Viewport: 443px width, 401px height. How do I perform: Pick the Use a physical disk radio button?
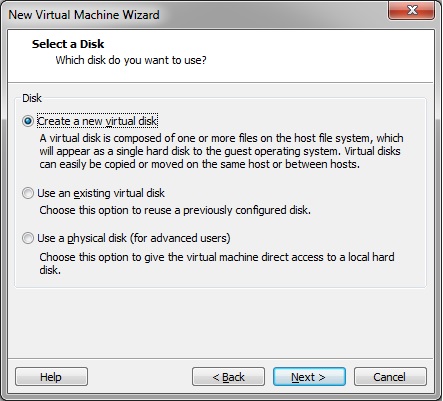pyautogui.click(x=28, y=238)
